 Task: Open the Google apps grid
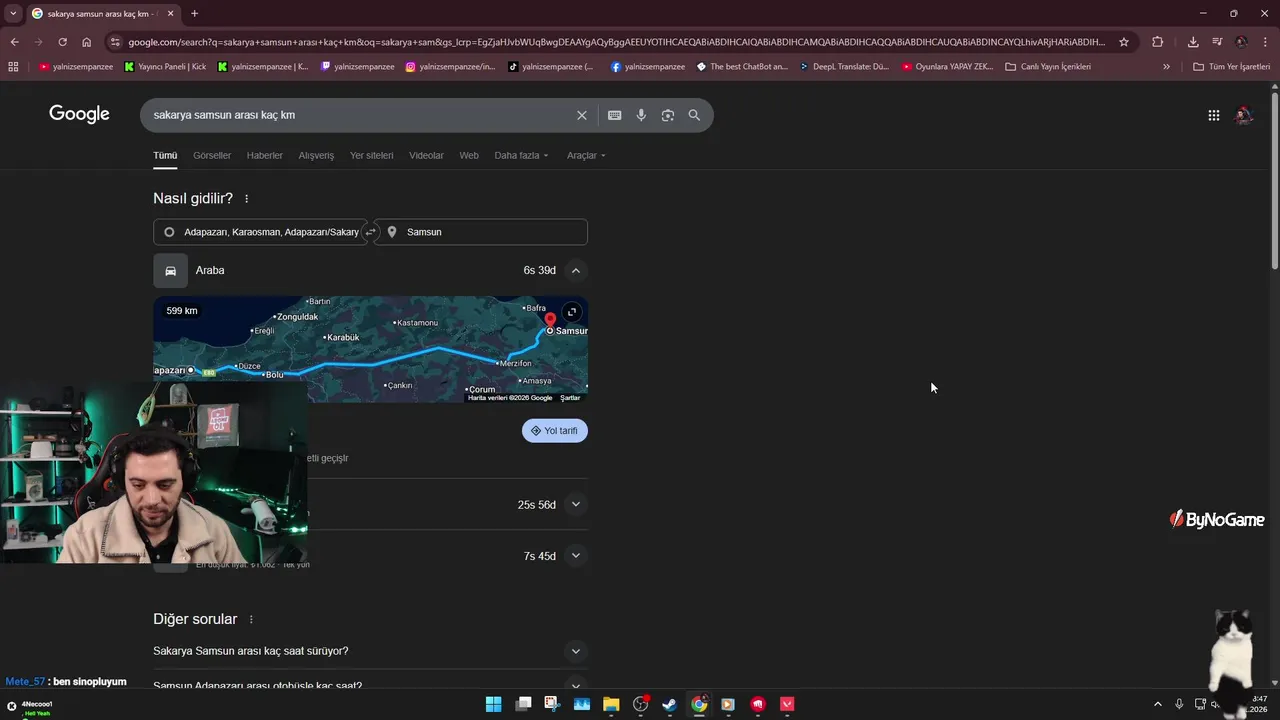(1213, 115)
